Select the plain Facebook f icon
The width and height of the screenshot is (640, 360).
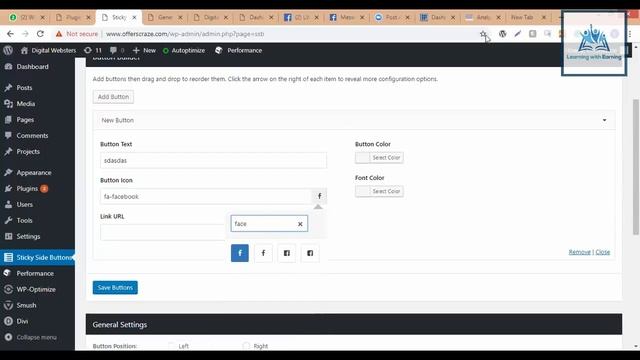(263, 253)
